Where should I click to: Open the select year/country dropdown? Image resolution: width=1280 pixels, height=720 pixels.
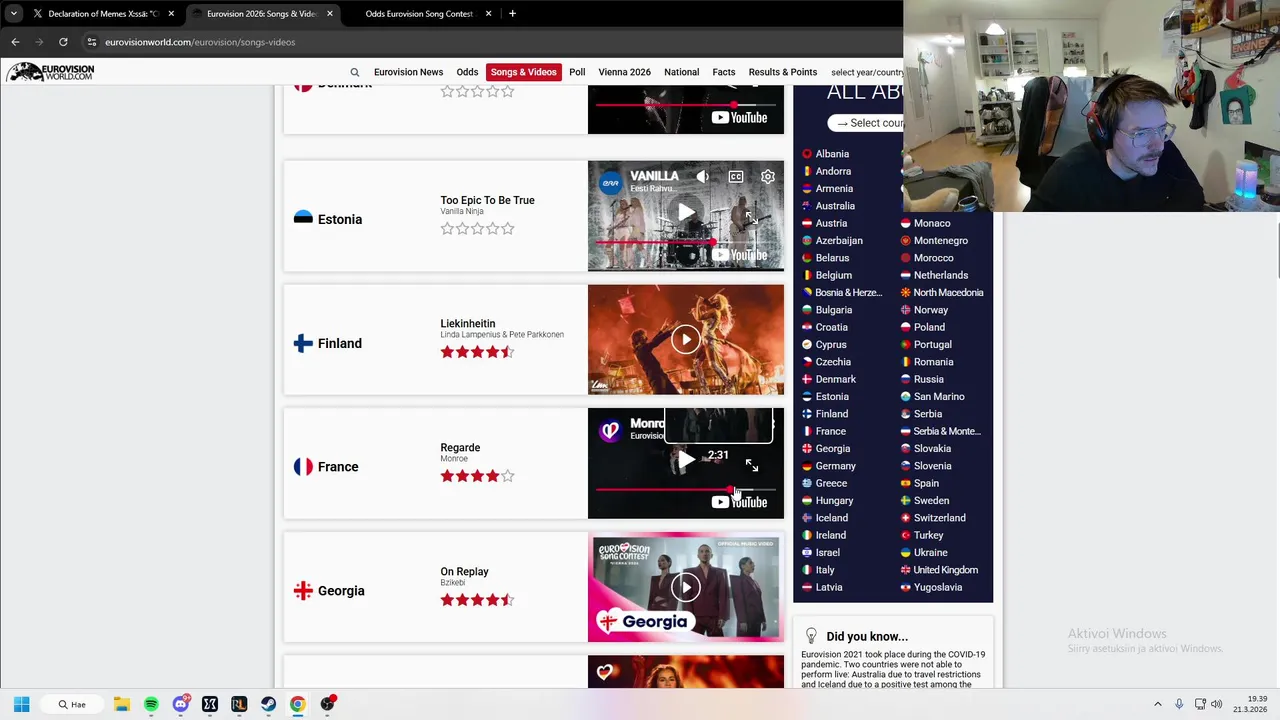[x=866, y=72]
